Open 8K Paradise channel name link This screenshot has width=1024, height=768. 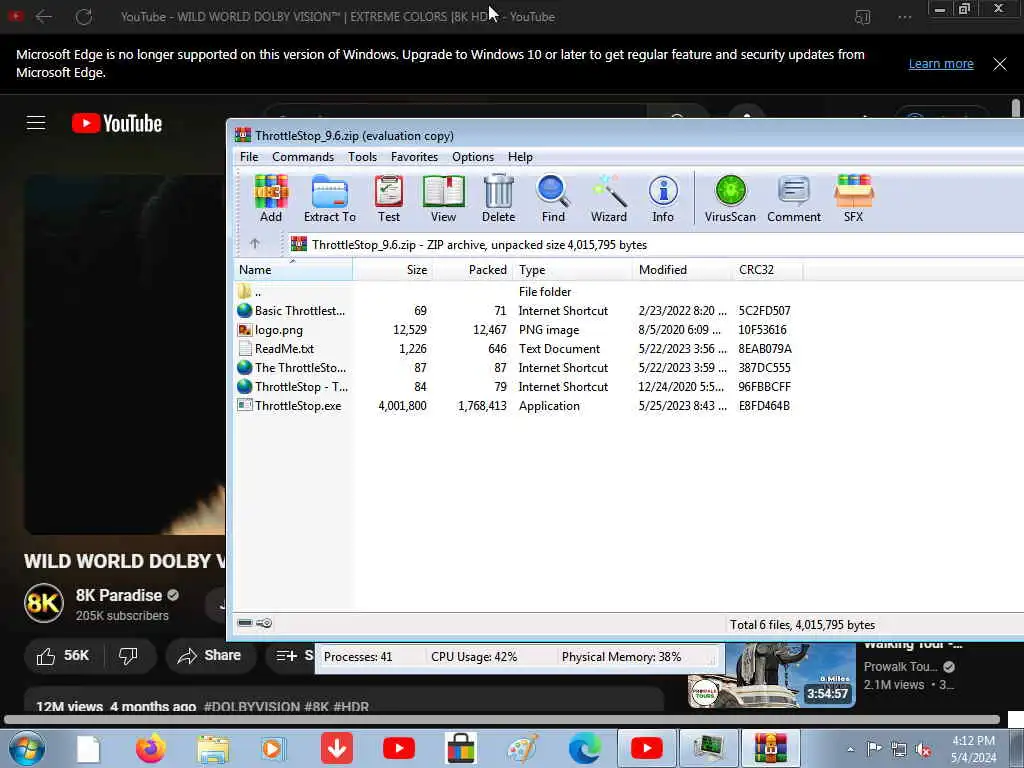coord(119,595)
